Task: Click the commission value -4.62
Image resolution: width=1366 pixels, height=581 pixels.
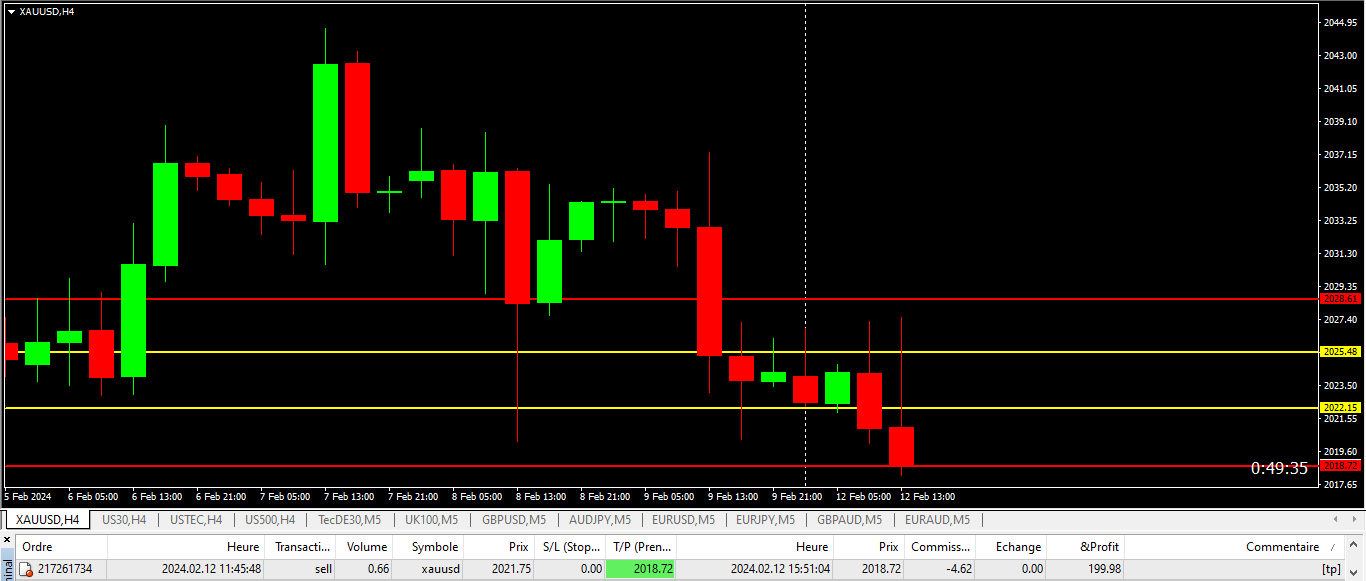Action: [x=958, y=569]
